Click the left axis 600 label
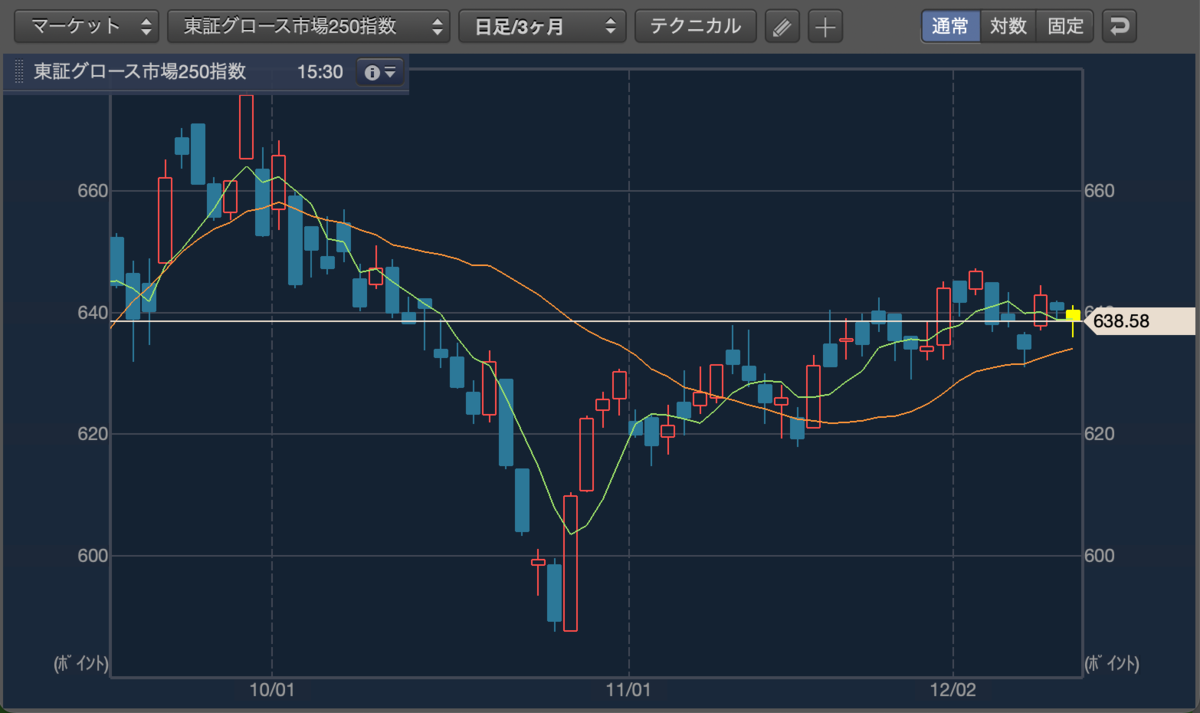1200x713 pixels. (x=92, y=556)
